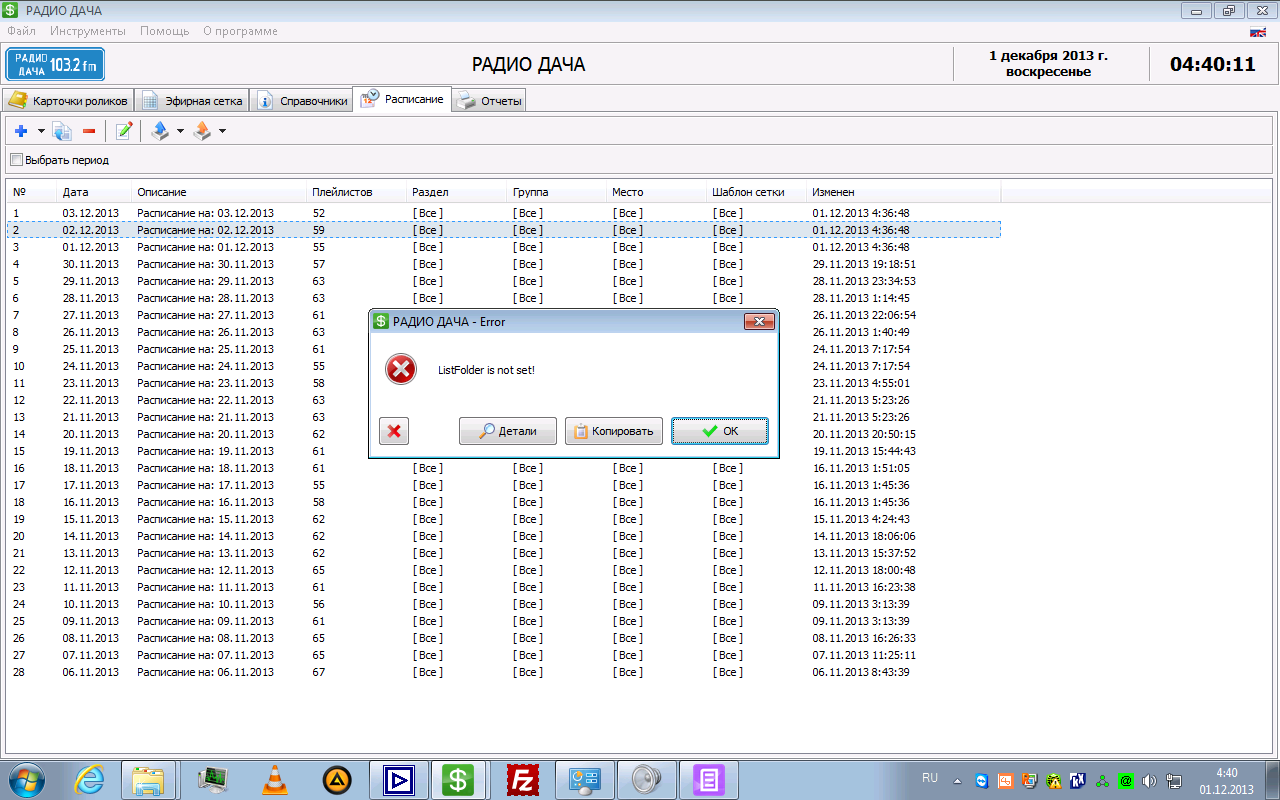The image size is (1280, 800).
Task: Click the network connection tray icon
Action: [x=1173, y=780]
